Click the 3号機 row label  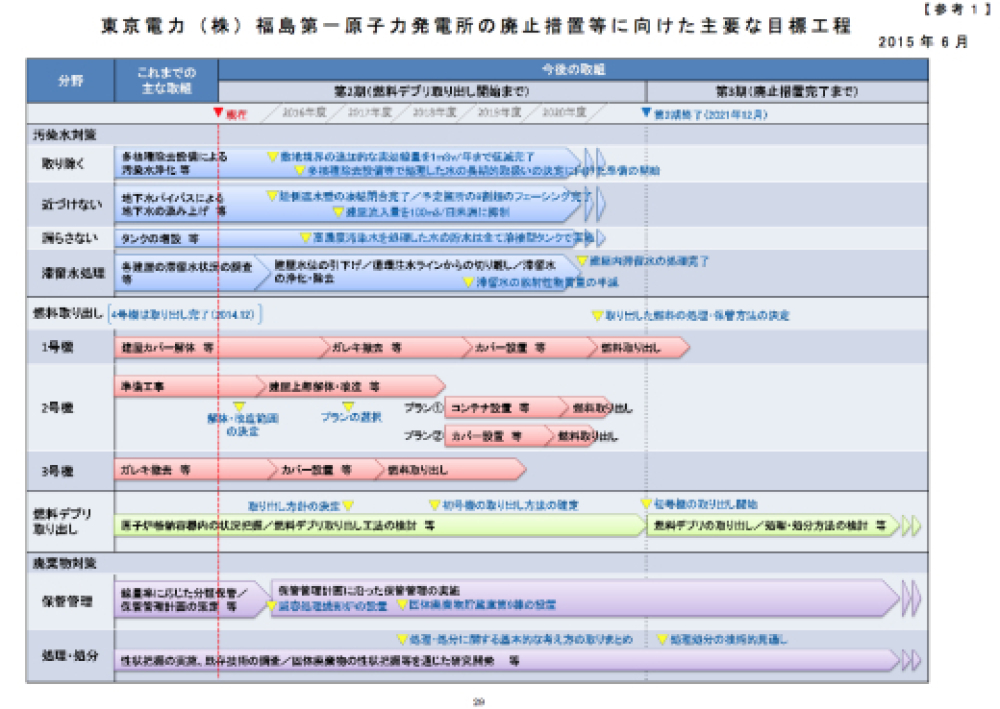(x=57, y=471)
